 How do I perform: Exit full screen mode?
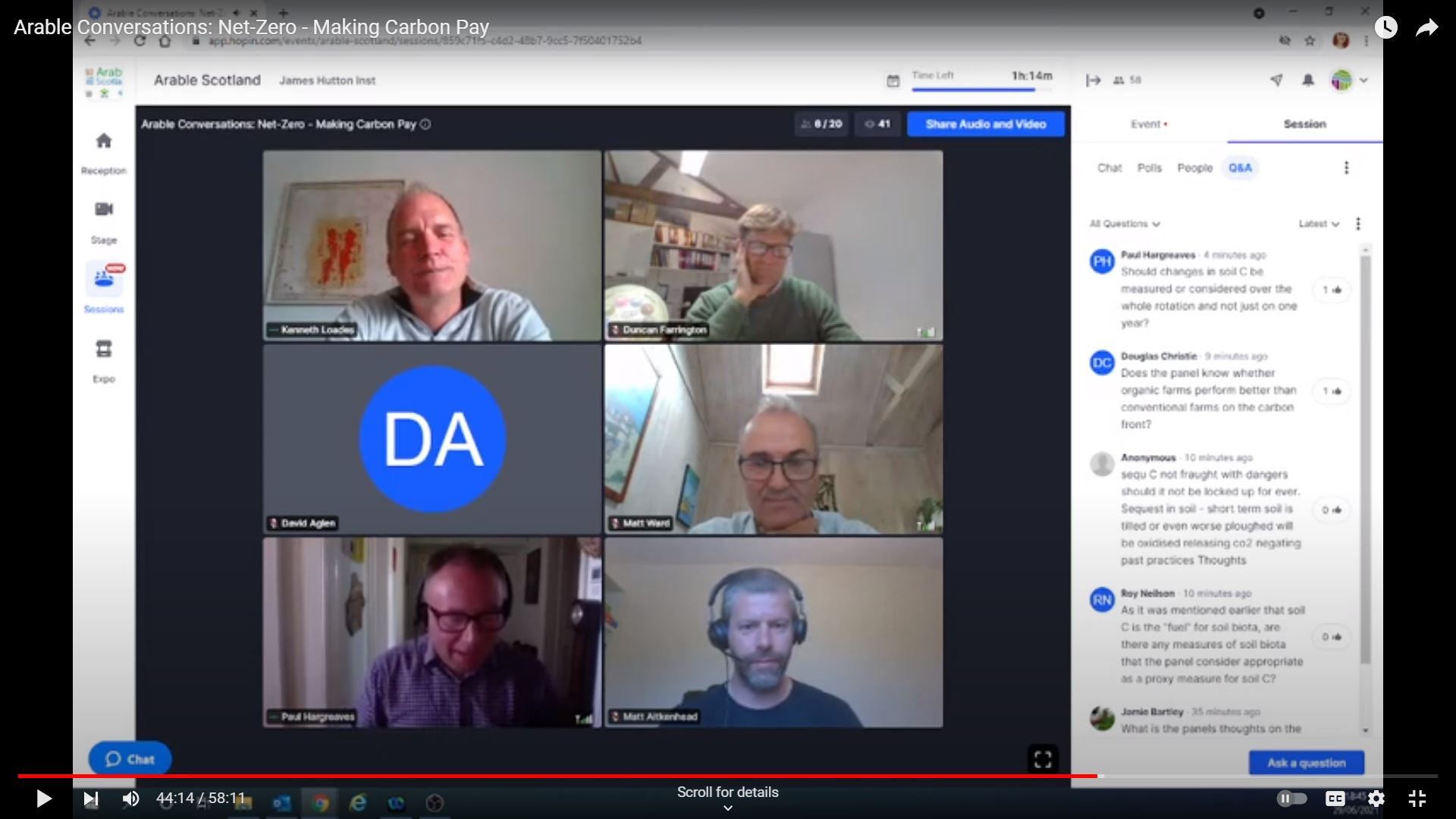[1417, 799]
